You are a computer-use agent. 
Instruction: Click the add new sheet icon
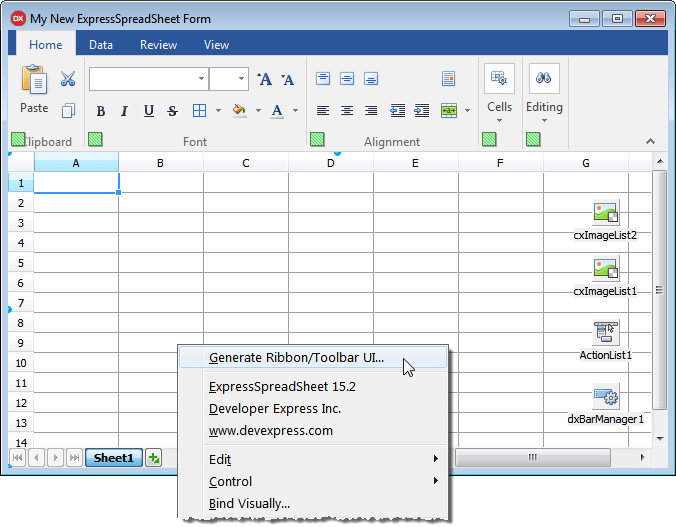coord(154,458)
